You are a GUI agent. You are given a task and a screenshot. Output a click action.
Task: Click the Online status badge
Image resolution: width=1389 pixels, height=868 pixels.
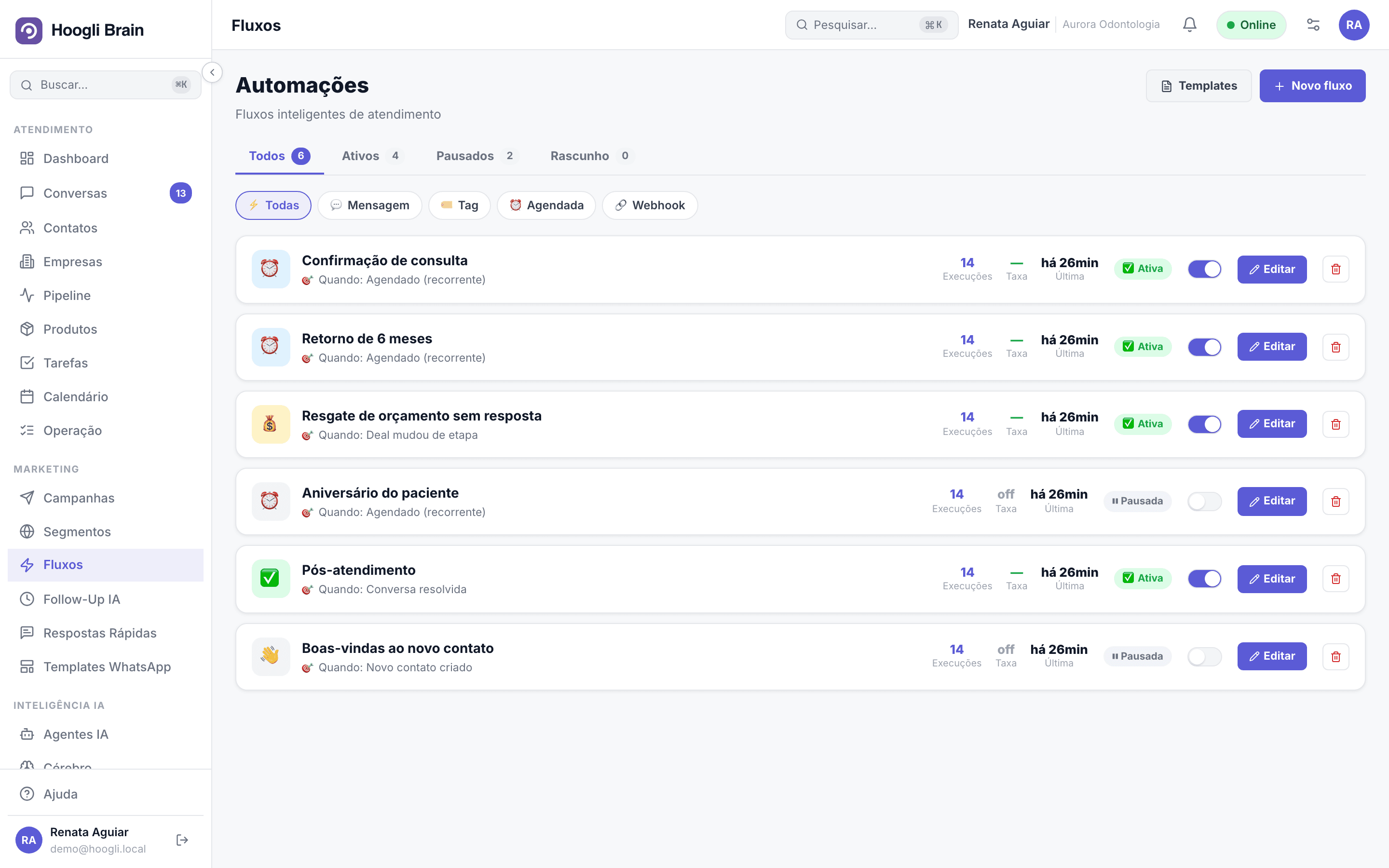(1251, 25)
